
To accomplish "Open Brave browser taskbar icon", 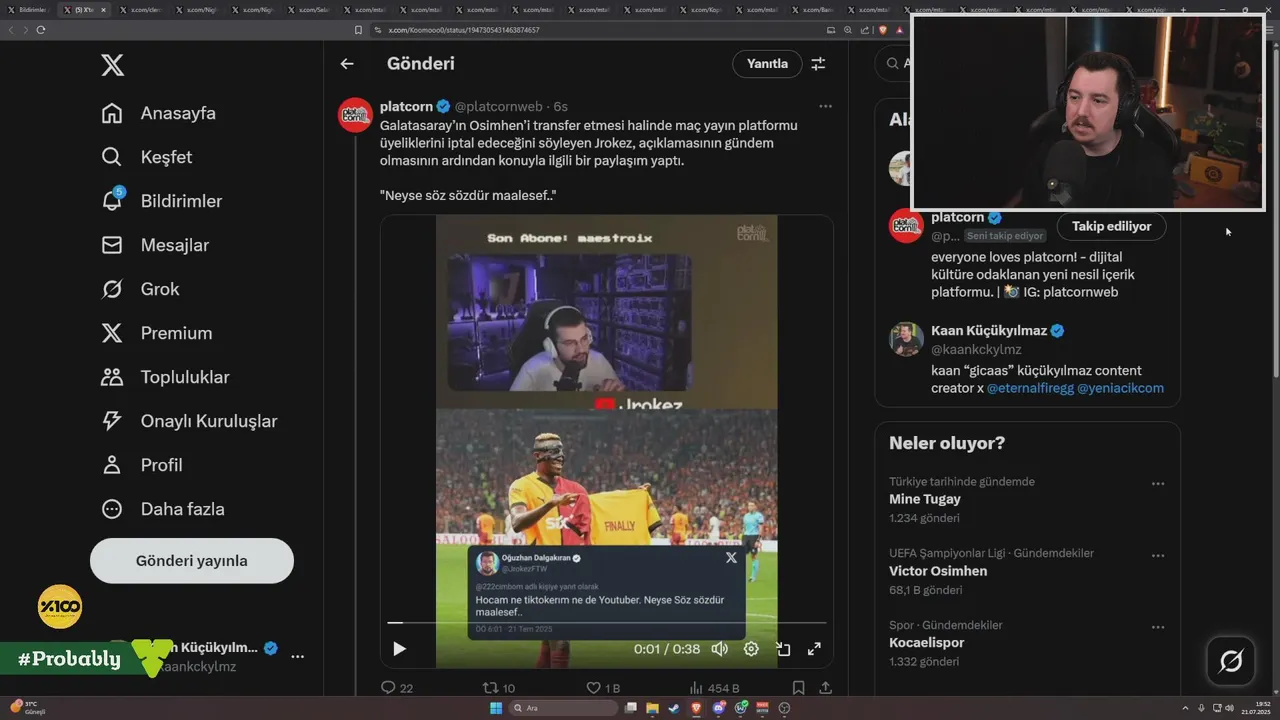I will 696,708.
